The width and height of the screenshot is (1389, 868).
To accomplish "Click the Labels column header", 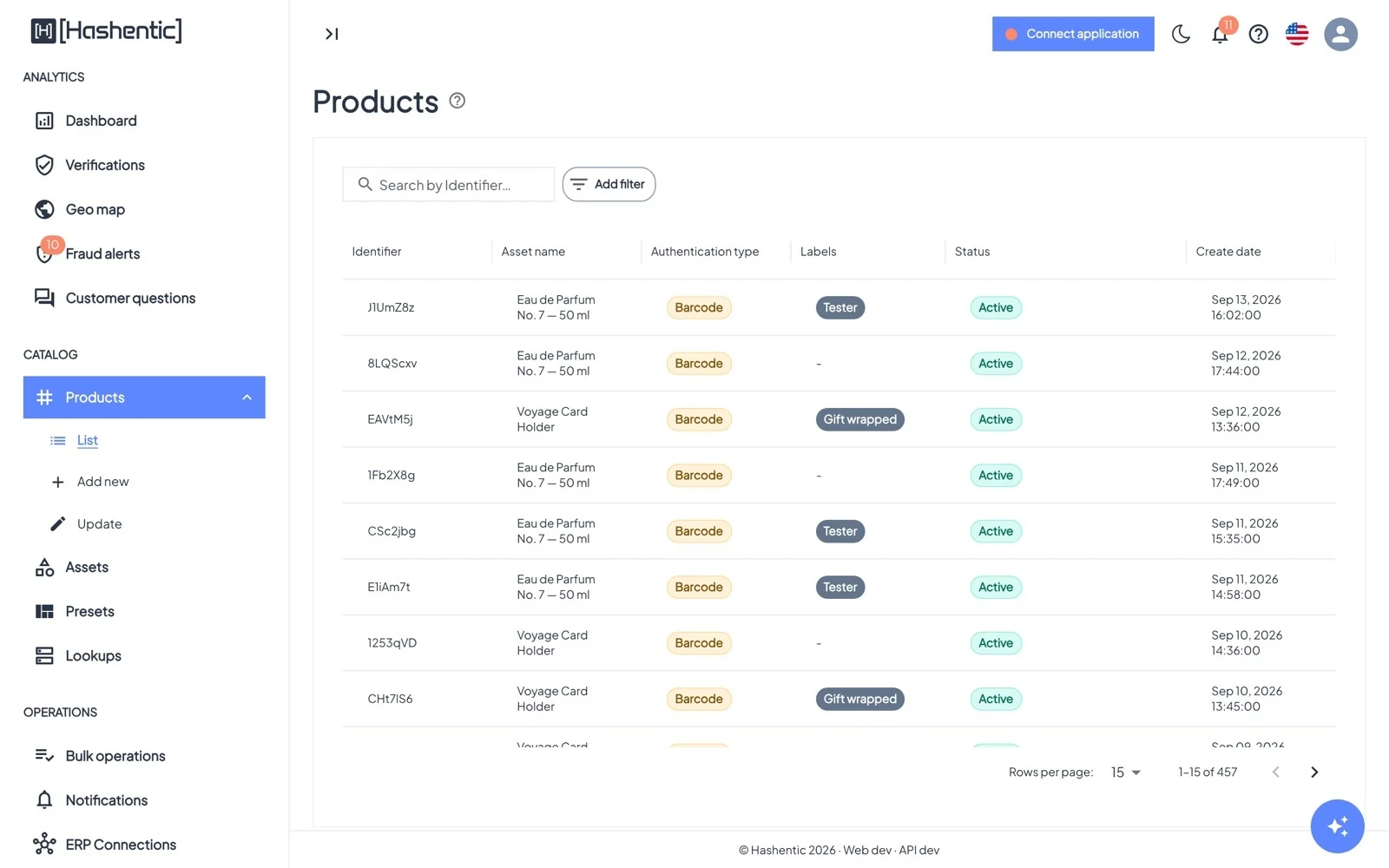I will click(x=819, y=252).
